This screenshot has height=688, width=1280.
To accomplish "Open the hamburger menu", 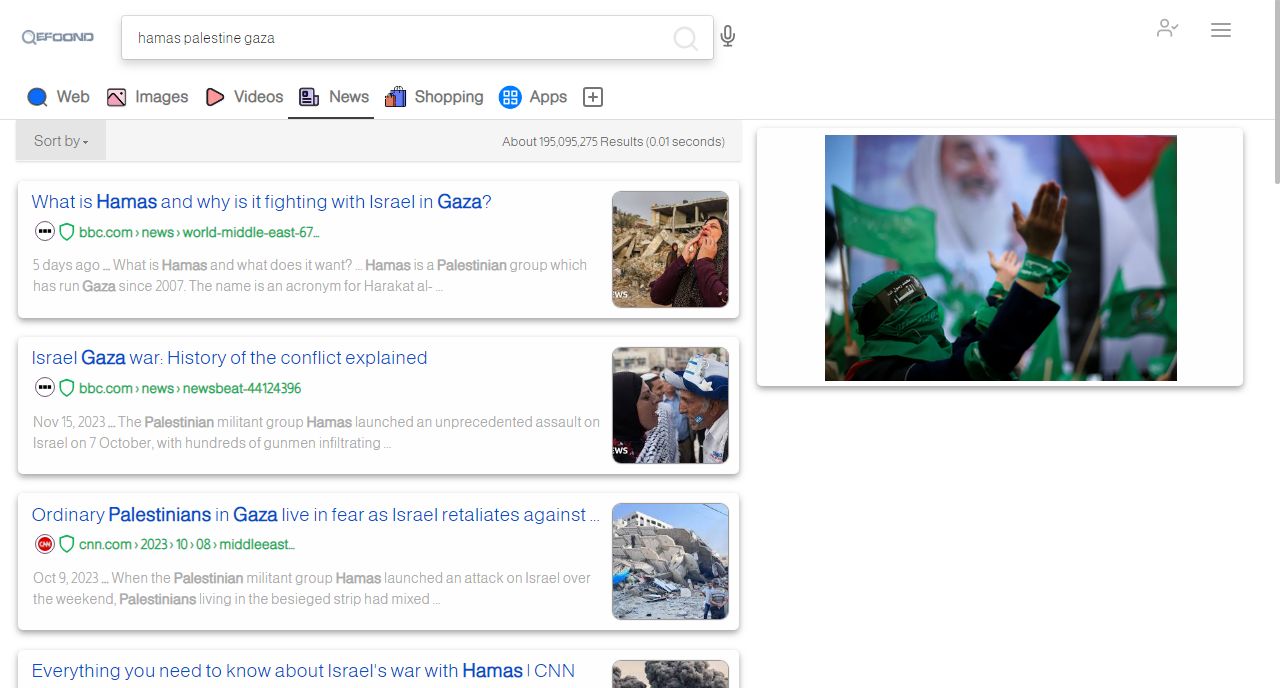I will pos(1221,30).
